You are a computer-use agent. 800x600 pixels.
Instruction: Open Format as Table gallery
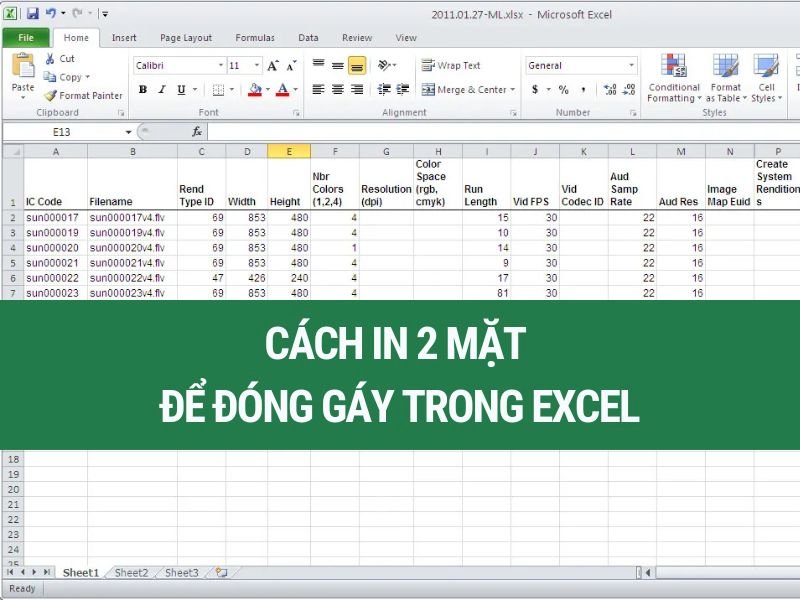coord(726,78)
